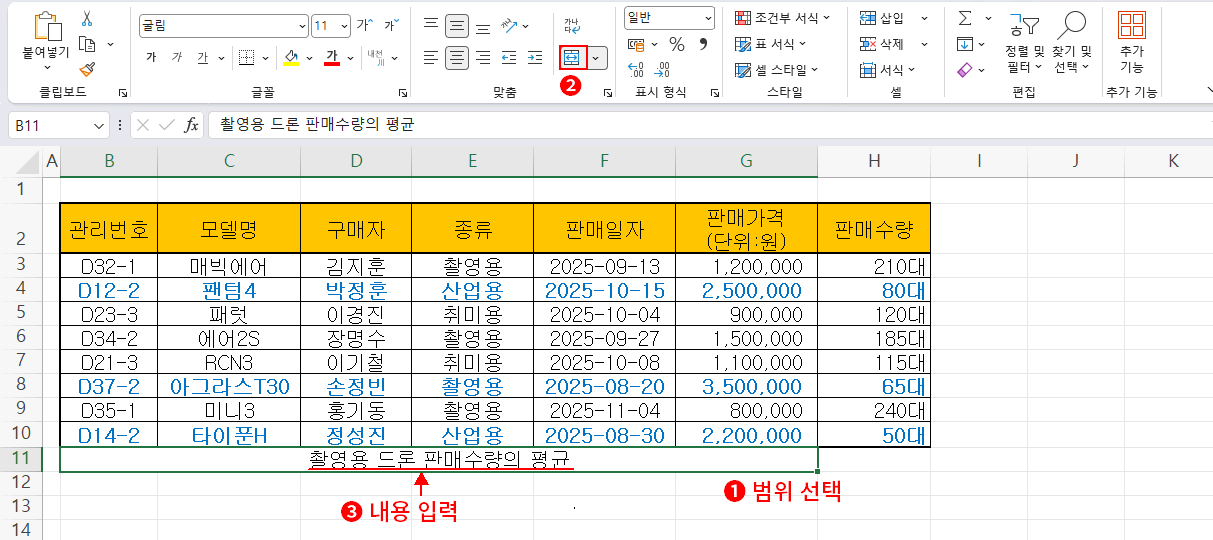This screenshot has width=1213, height=540.
Task: Toggle italic (가) formatting
Action: 176,57
